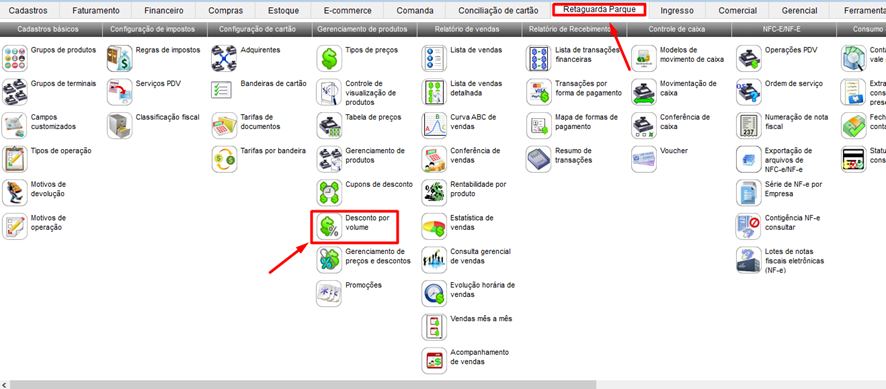The height and width of the screenshot is (389, 886).
Task: Open Estatística de vendas icon
Action: (434, 226)
